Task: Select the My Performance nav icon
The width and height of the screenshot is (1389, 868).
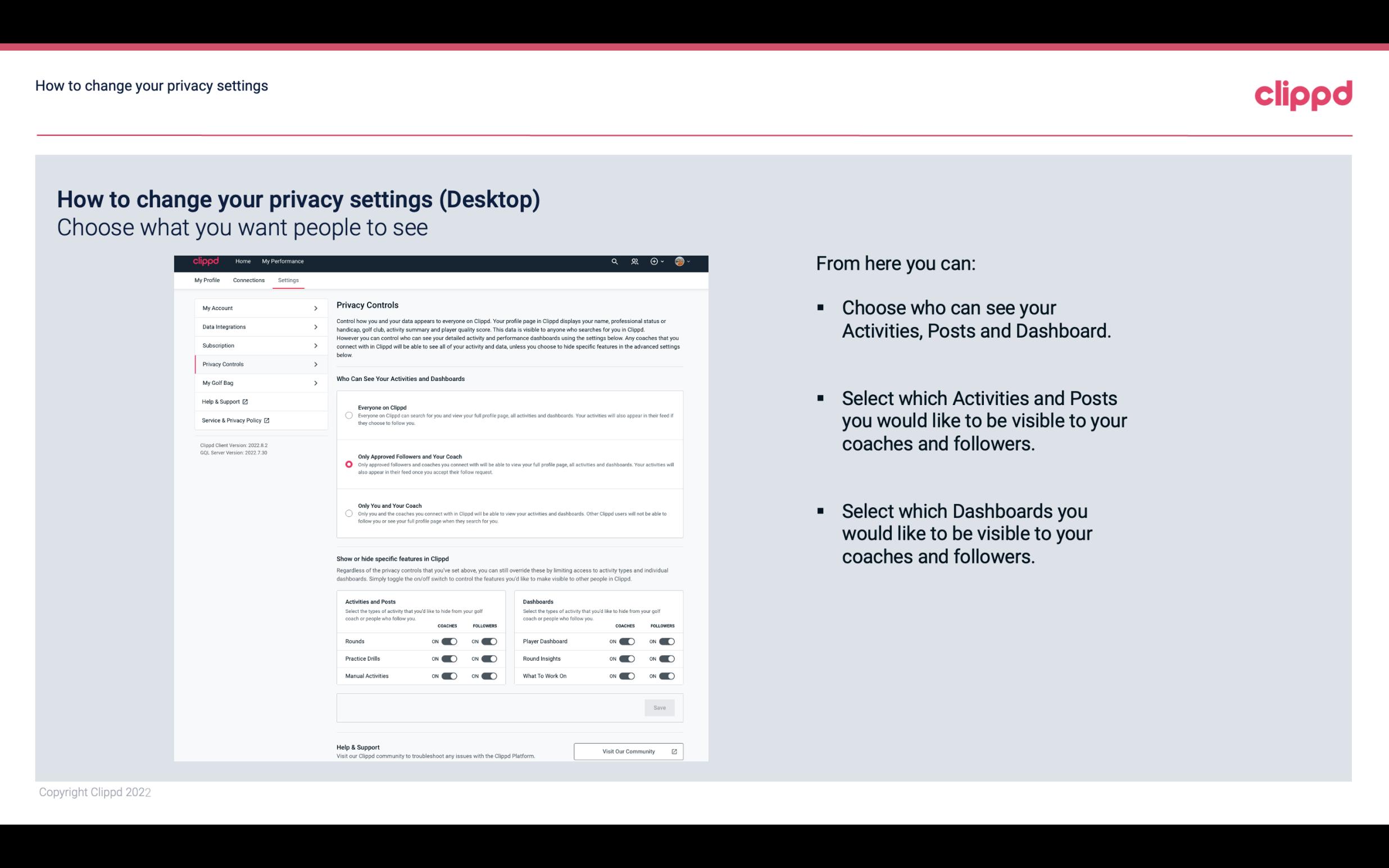Action: click(283, 261)
